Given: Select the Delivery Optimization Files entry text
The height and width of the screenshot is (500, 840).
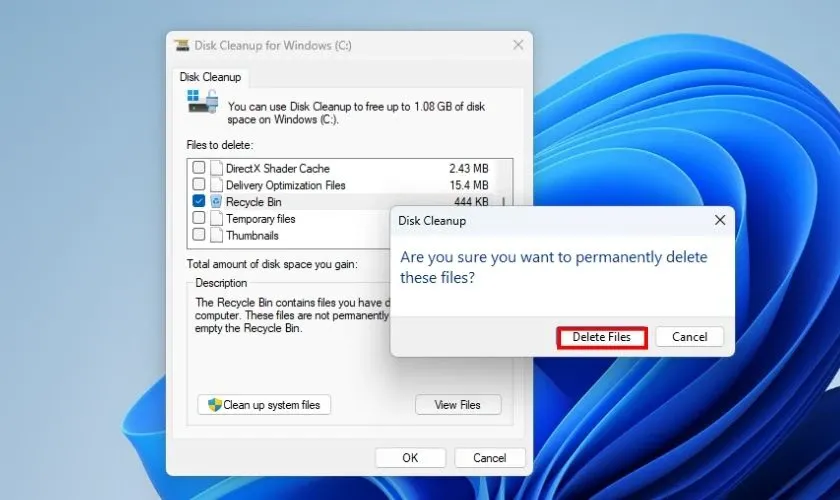Looking at the screenshot, I should (x=285, y=185).
